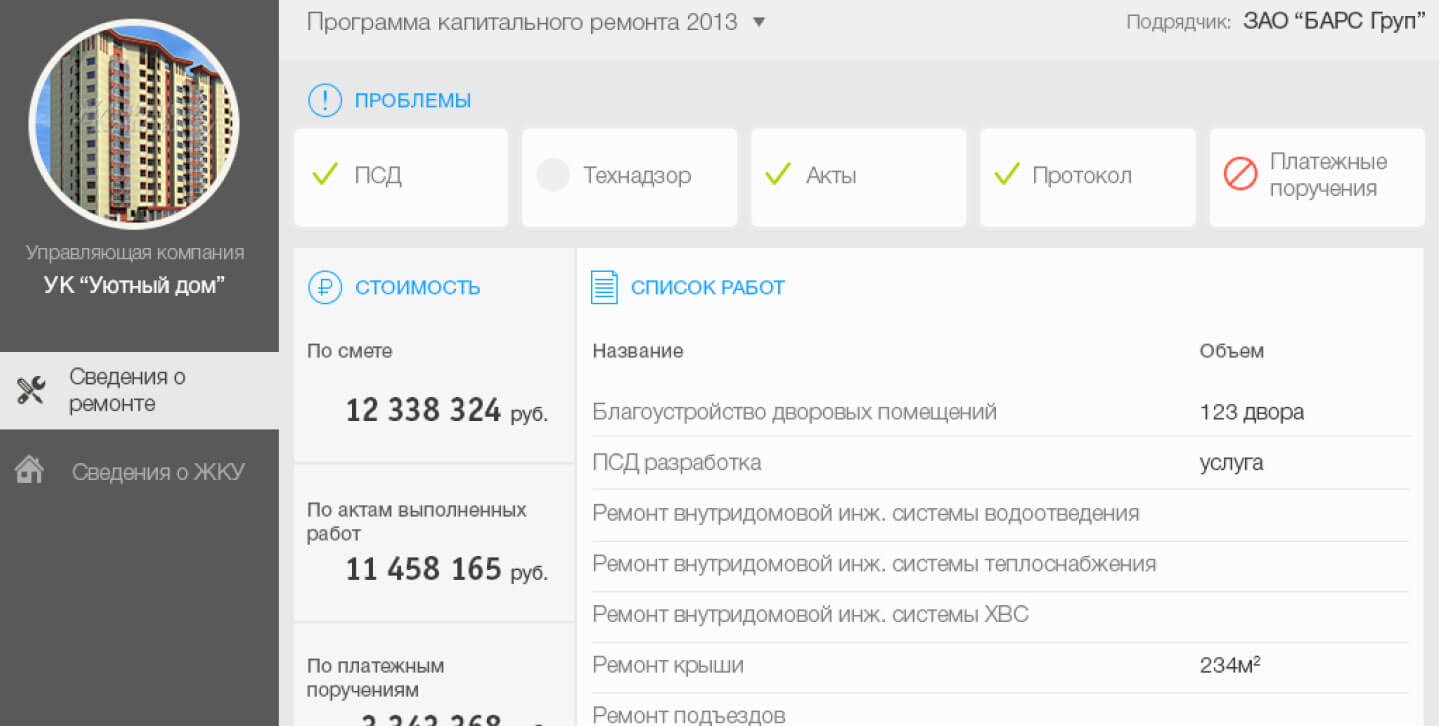
Task: Click the green checkmark on the Протокол card
Action: point(1006,176)
